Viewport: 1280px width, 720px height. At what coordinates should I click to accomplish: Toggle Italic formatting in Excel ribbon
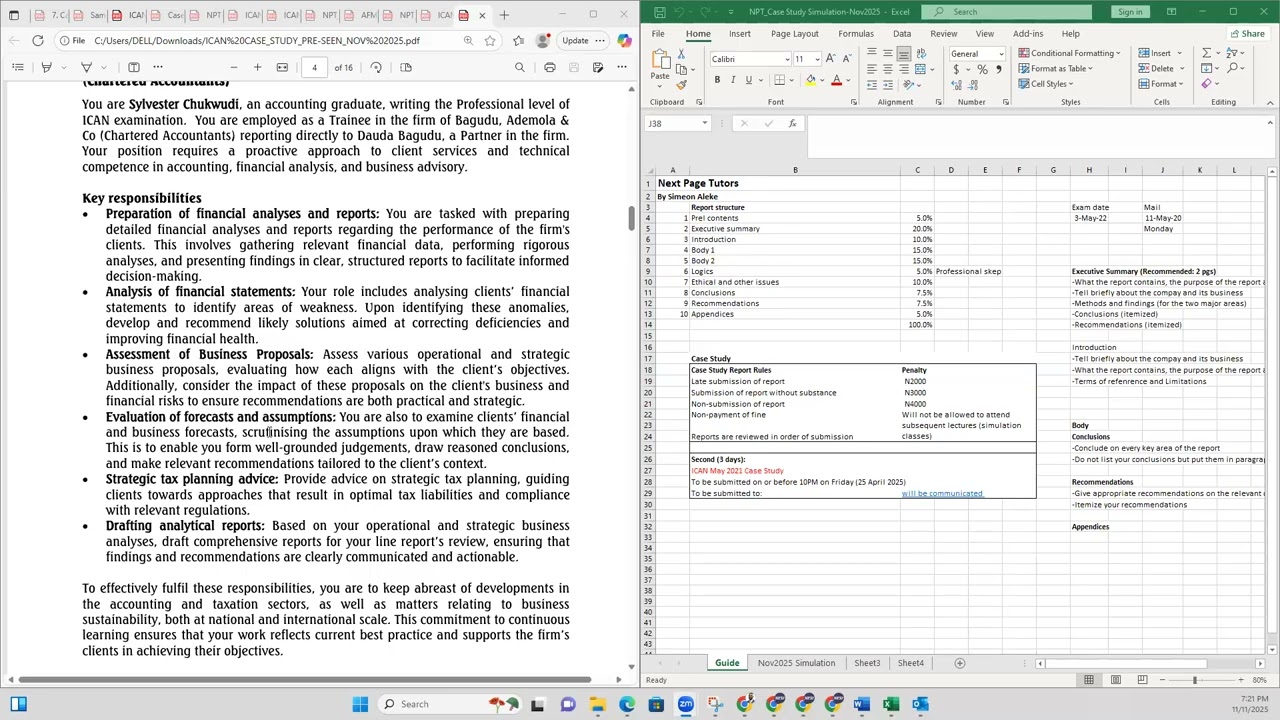[x=732, y=80]
